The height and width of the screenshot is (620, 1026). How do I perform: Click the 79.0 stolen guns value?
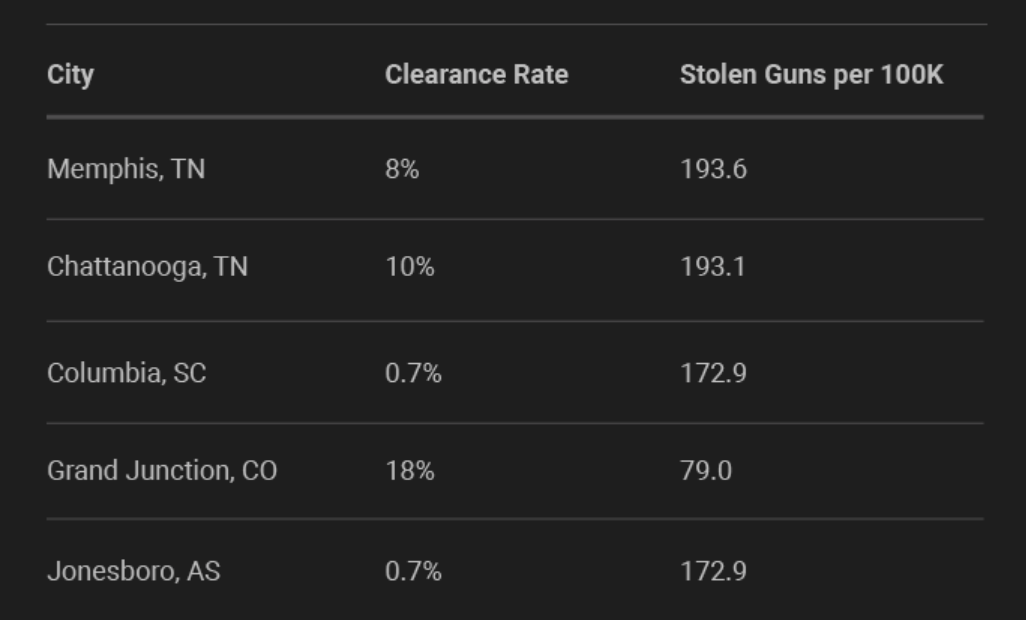point(706,470)
